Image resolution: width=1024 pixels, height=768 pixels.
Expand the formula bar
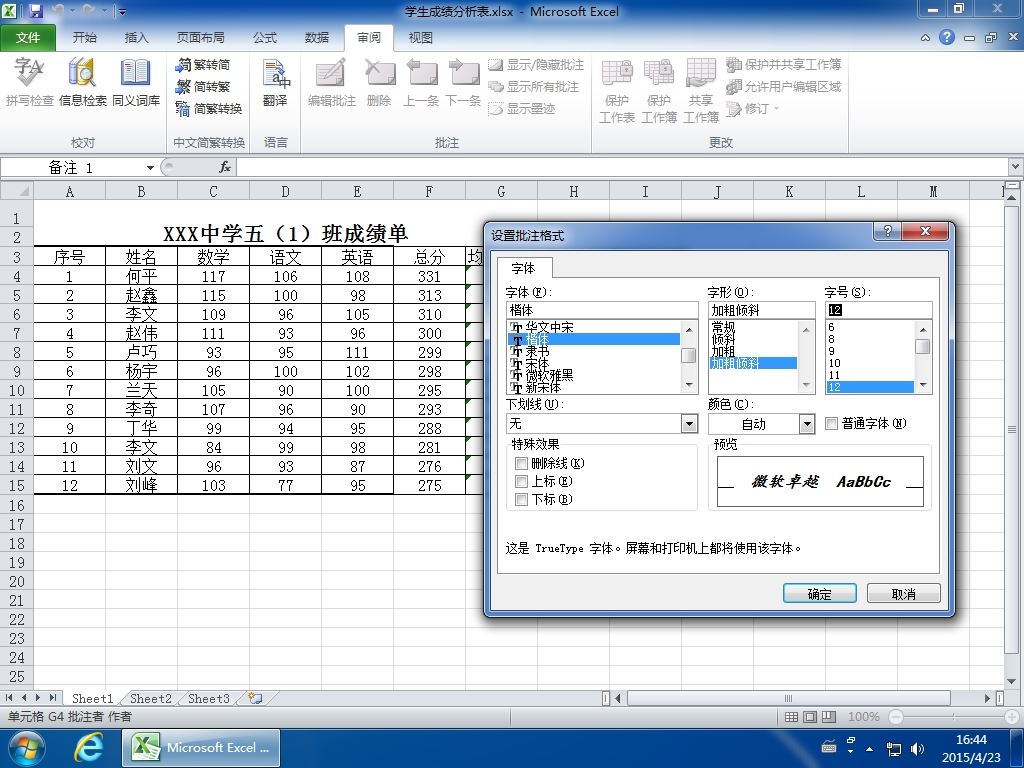coord(1015,167)
